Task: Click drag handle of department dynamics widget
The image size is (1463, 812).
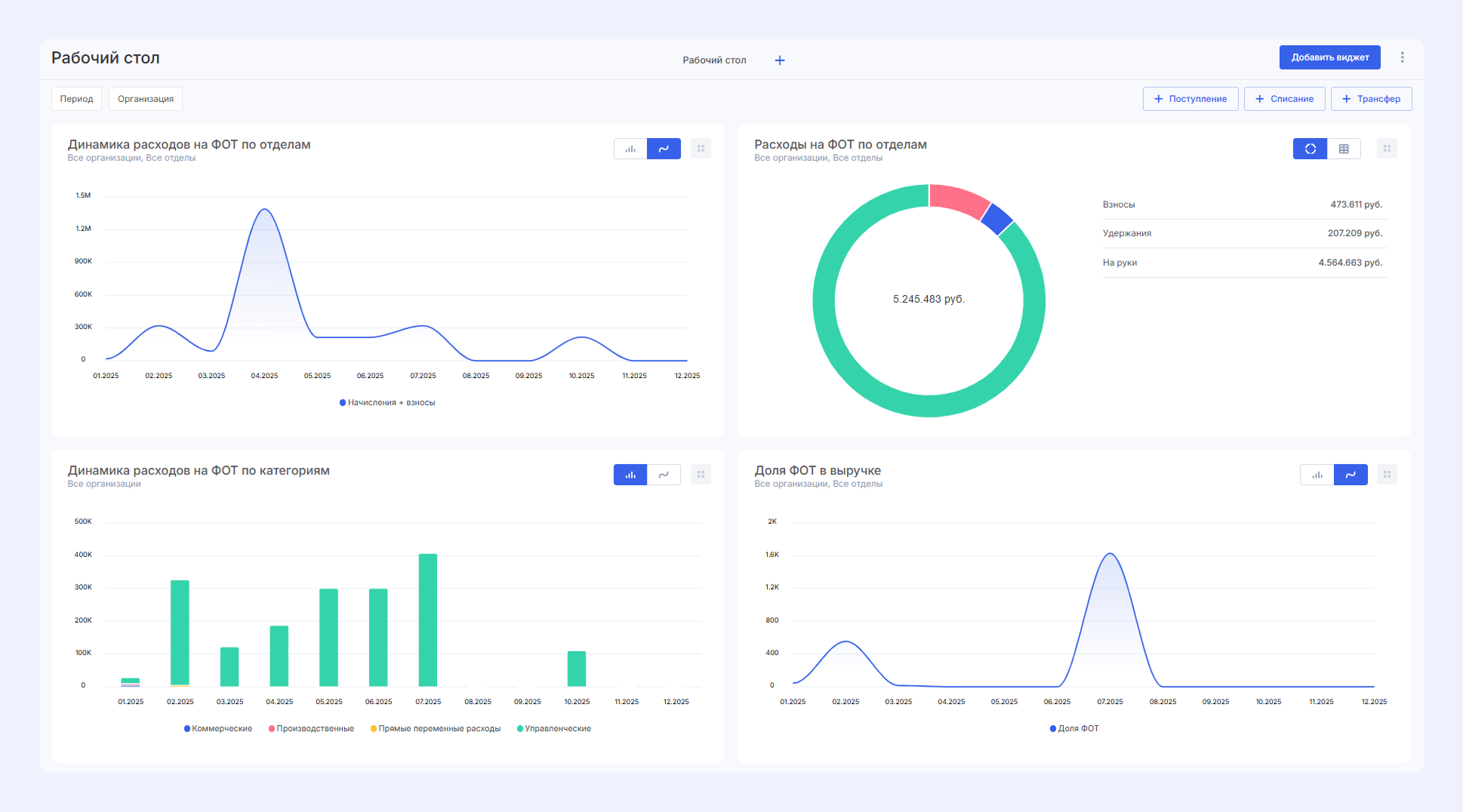Action: pos(701,149)
